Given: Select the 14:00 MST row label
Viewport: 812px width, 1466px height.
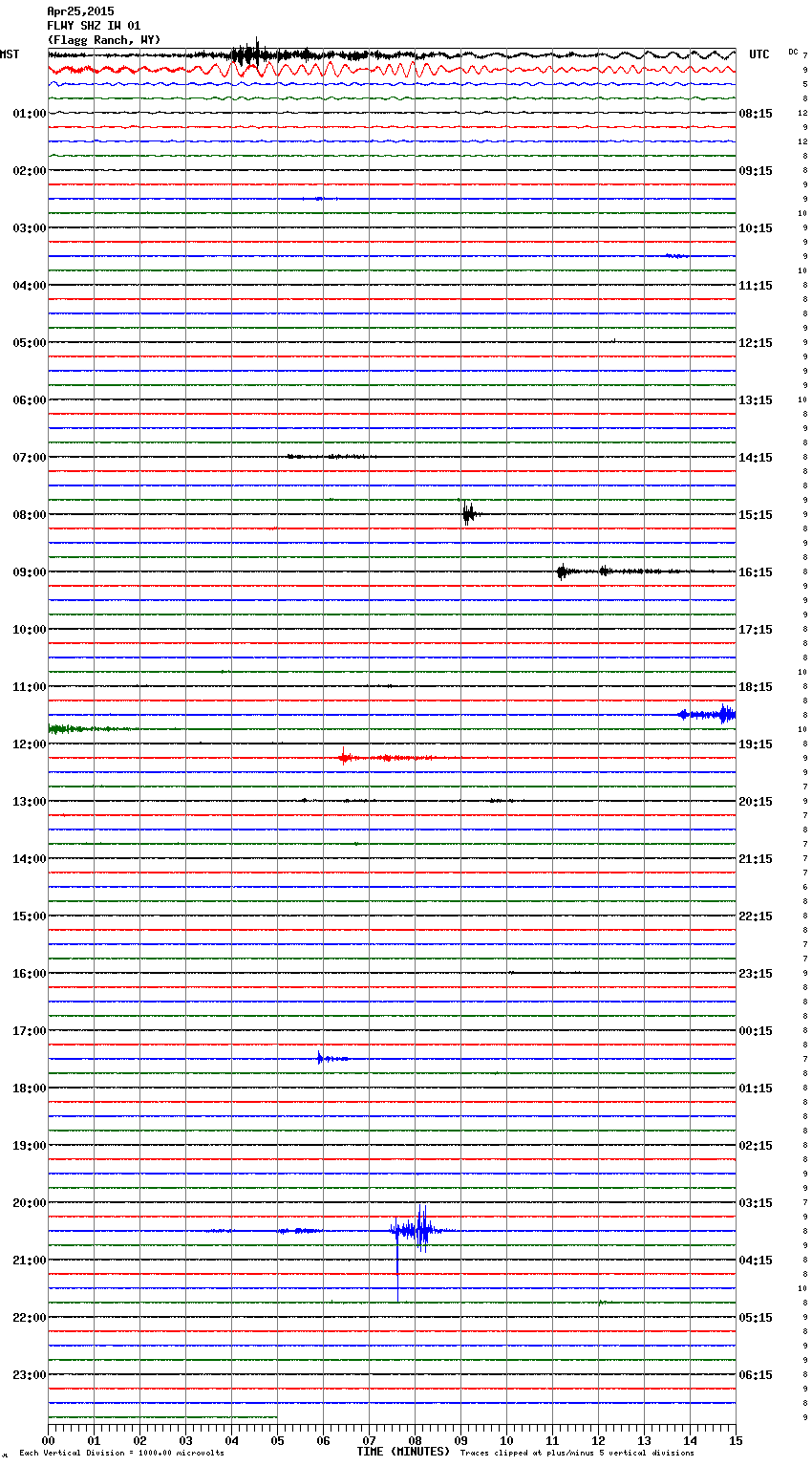Looking at the screenshot, I should pyautogui.click(x=30, y=859).
